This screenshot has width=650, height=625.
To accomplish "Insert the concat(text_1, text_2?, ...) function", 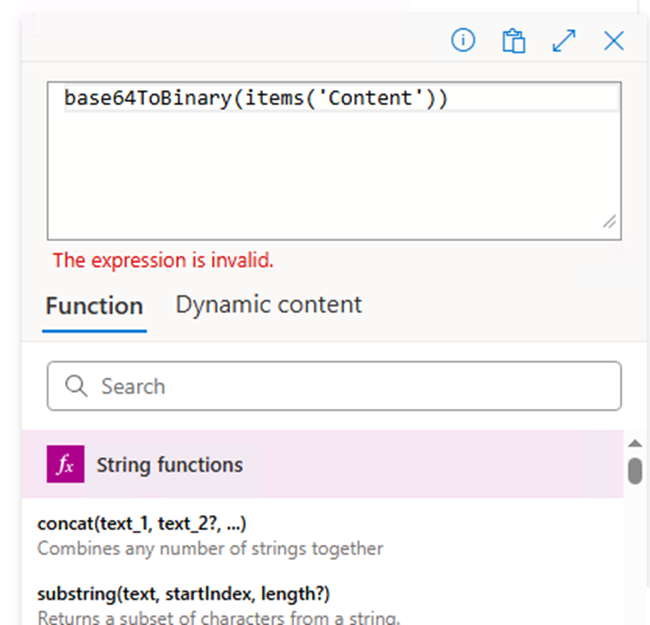I will 141,524.
